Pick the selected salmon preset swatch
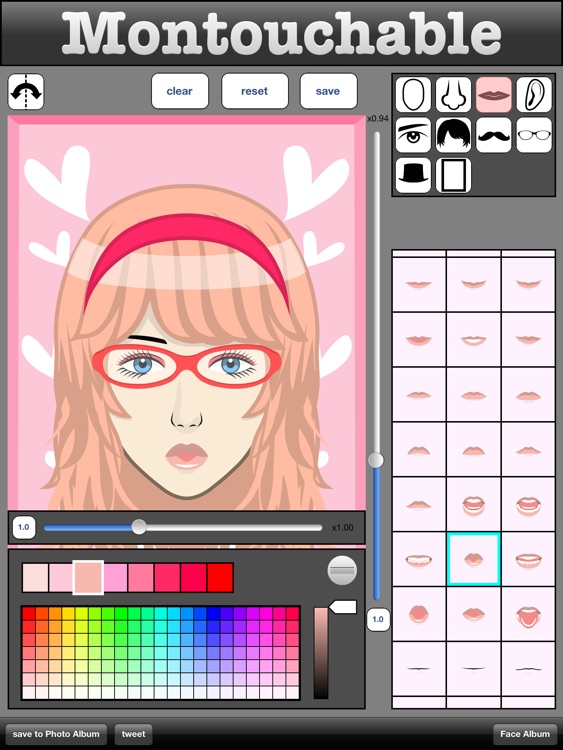 [x=88, y=578]
